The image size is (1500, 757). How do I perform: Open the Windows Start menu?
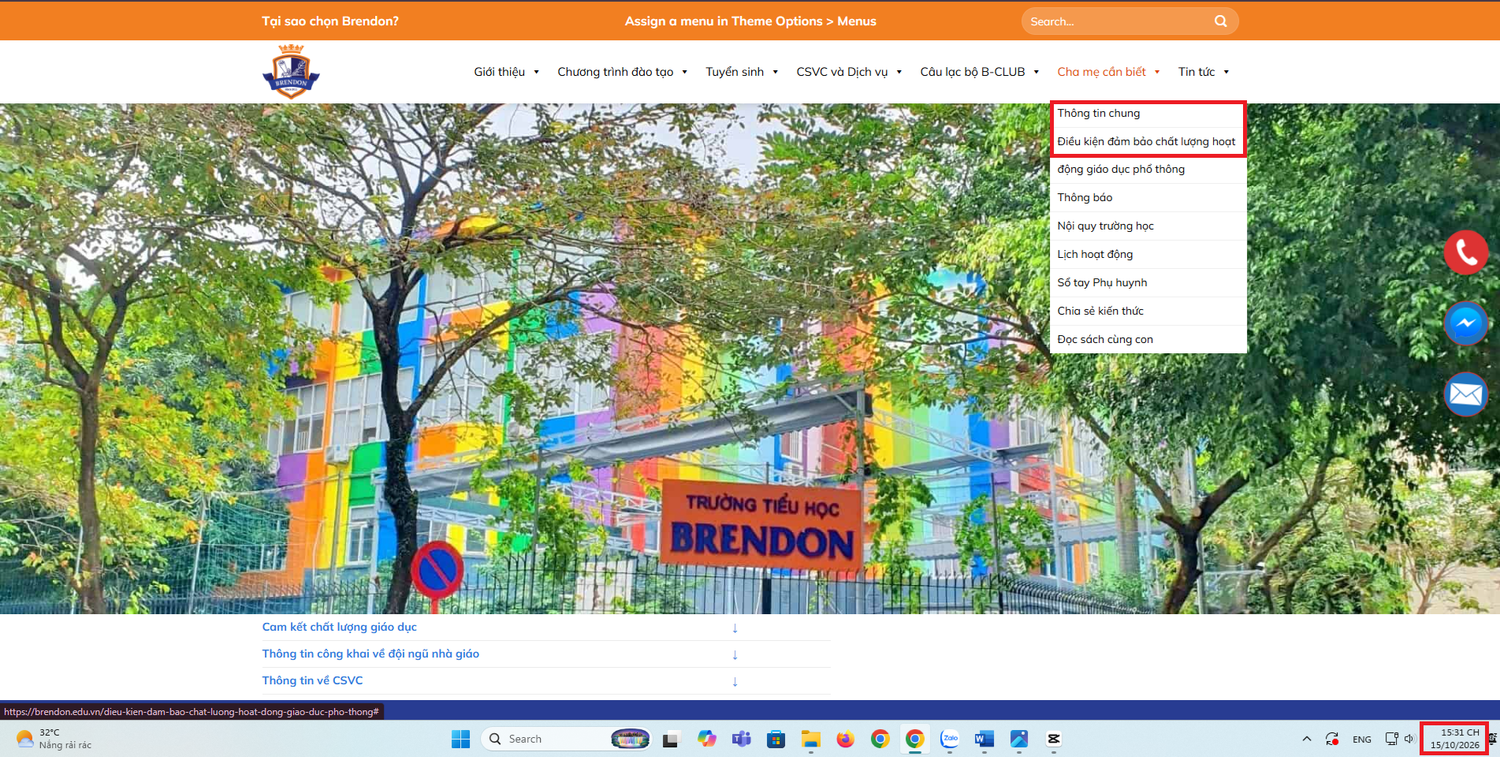pos(461,739)
